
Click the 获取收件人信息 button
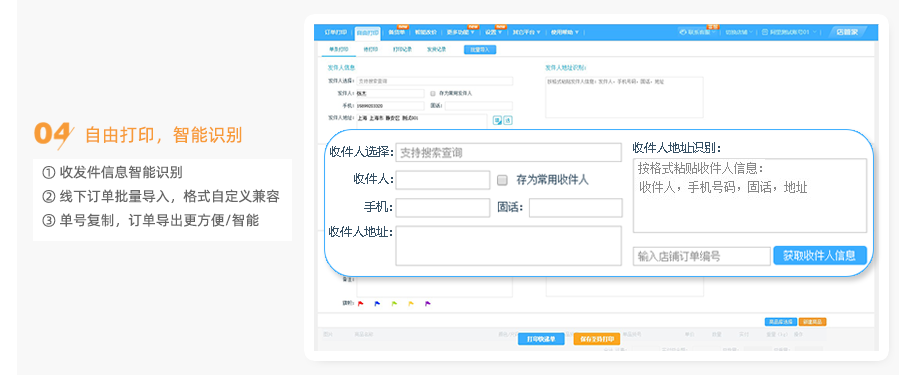point(820,255)
